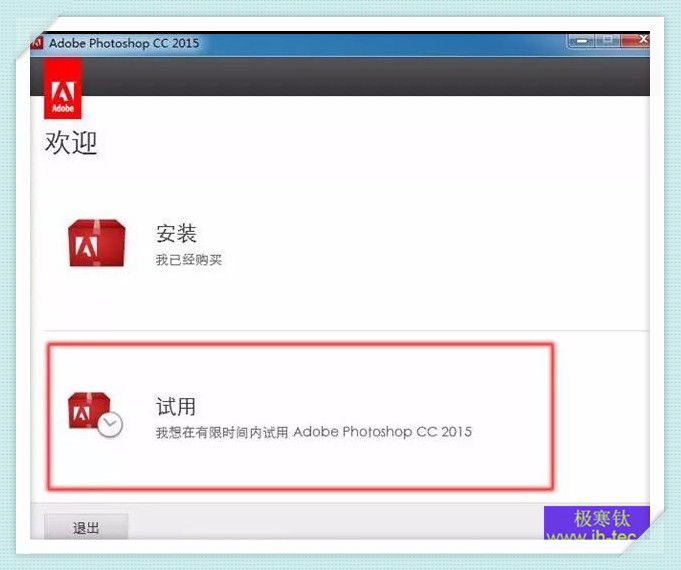Click the trial description mentioning Adobe Photoshop CC 2015

[x=314, y=432]
